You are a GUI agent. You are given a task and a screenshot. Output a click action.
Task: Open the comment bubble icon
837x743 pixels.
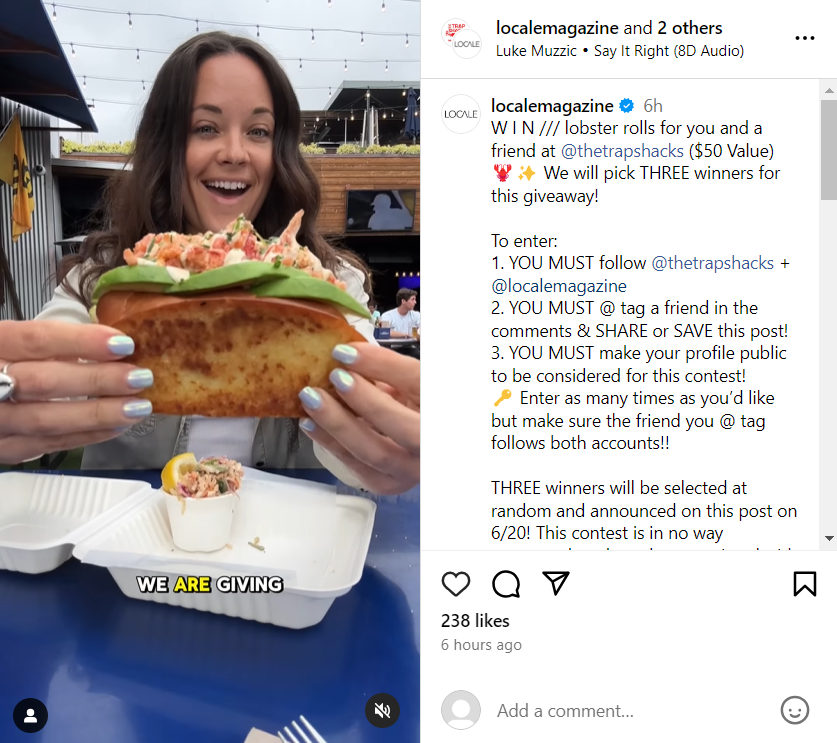(506, 583)
